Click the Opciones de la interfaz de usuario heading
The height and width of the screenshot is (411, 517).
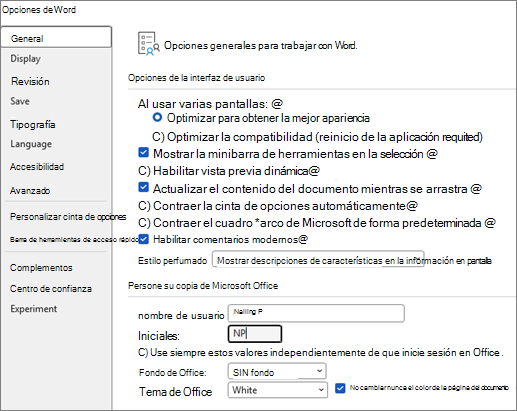click(x=196, y=78)
